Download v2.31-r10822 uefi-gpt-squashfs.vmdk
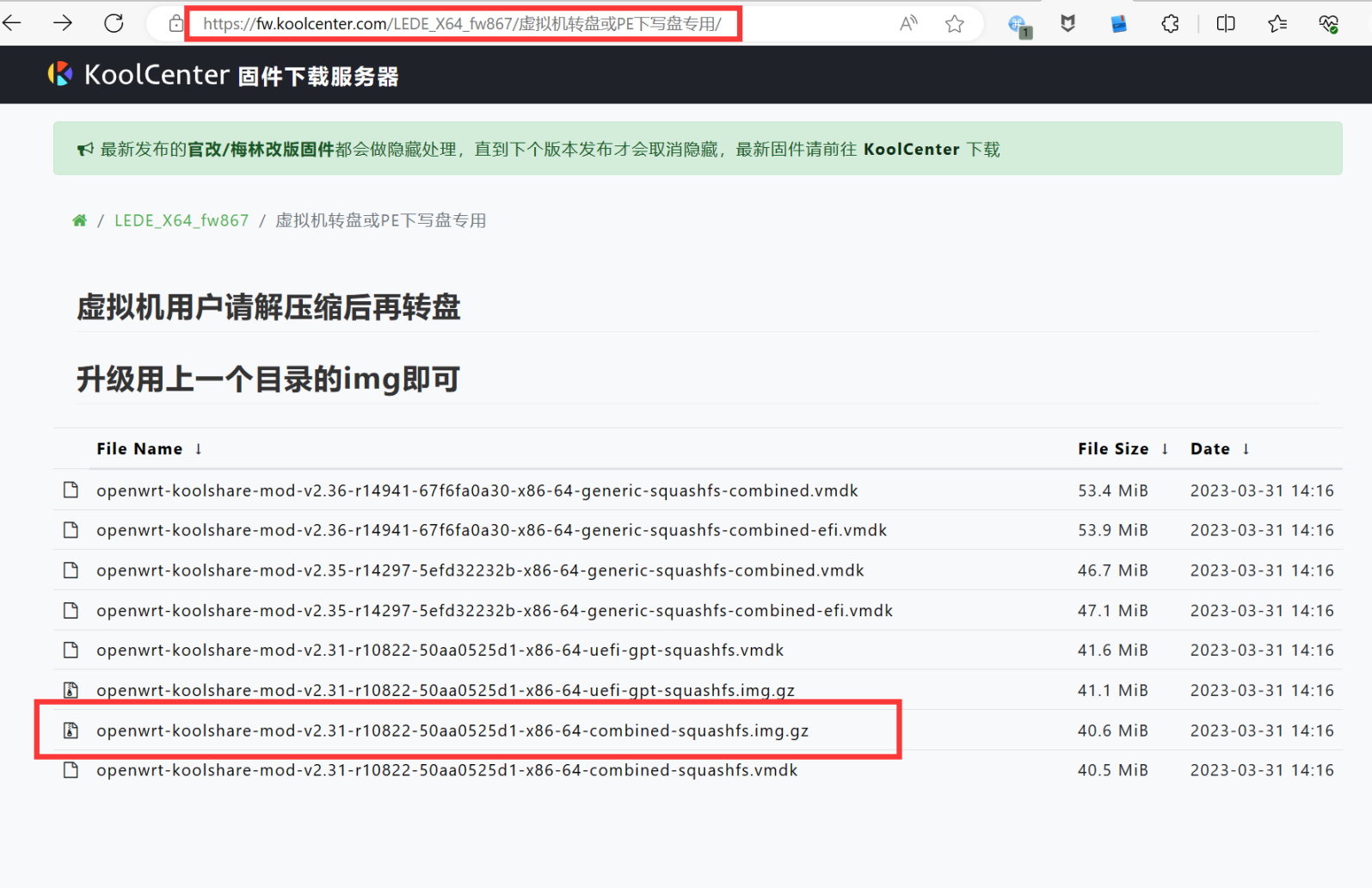The width and height of the screenshot is (1372, 888). pyautogui.click(x=440, y=651)
